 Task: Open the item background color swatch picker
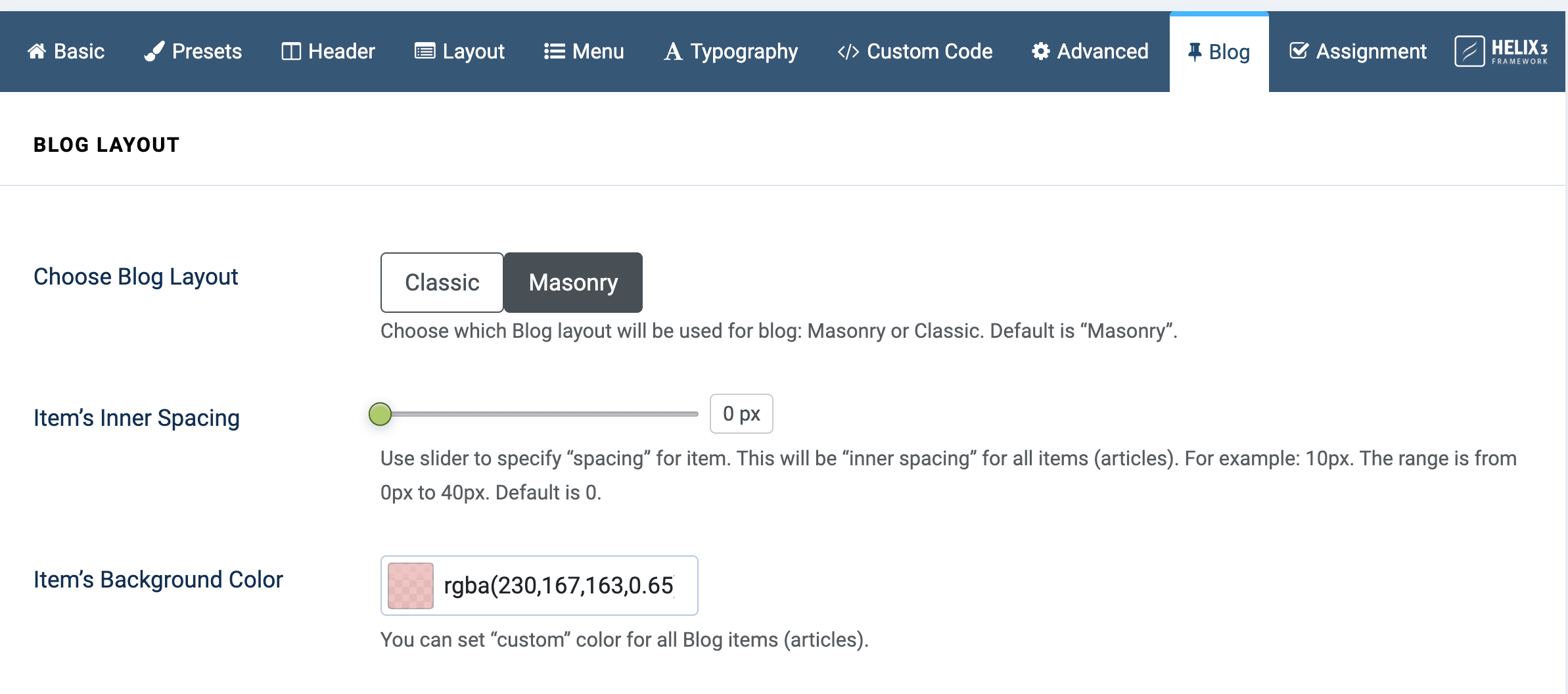click(x=409, y=585)
